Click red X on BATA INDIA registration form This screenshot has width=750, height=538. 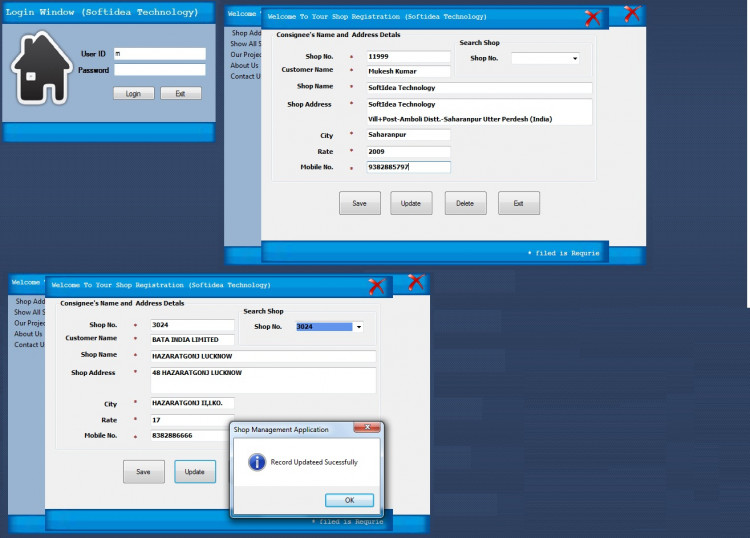(x=376, y=286)
